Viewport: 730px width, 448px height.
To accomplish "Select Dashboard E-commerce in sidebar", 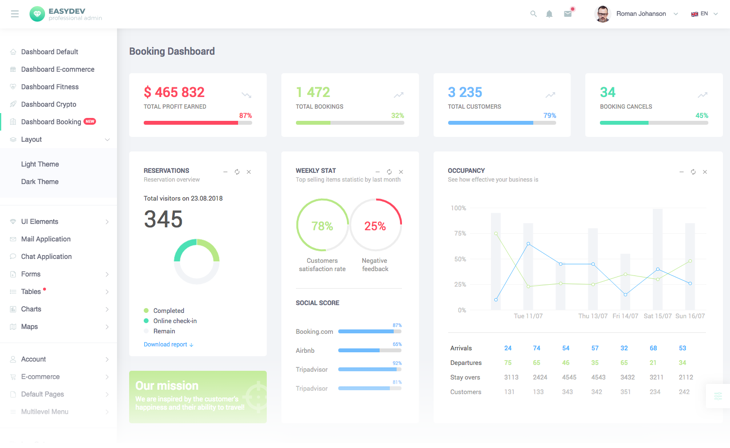I will point(58,69).
